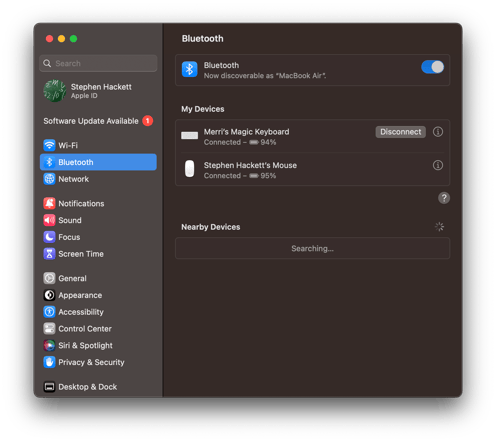Open Stephen Hackett Apple ID settings
496x442 pixels.
coord(98,91)
